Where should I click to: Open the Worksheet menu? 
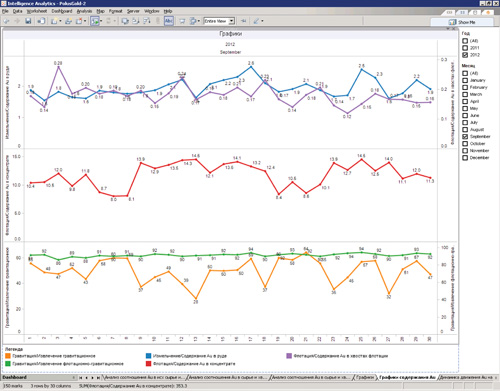37,11
